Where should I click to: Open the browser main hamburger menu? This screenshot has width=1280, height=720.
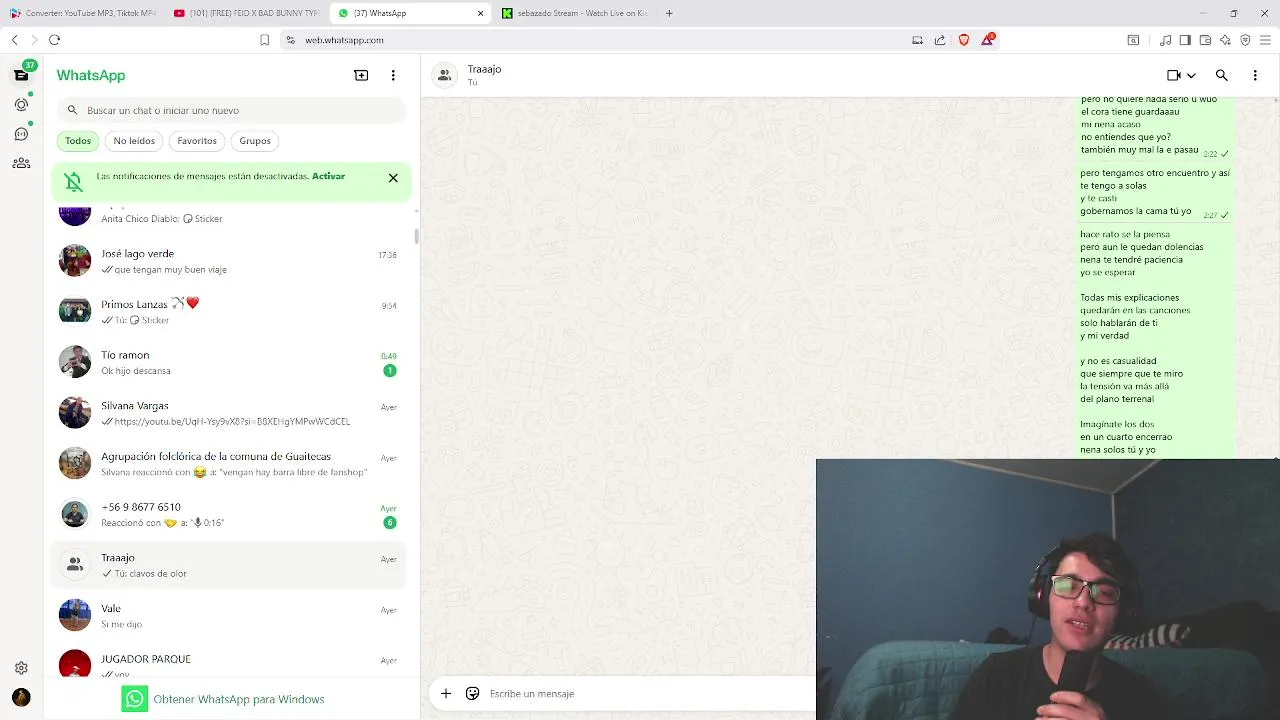click(x=1265, y=40)
